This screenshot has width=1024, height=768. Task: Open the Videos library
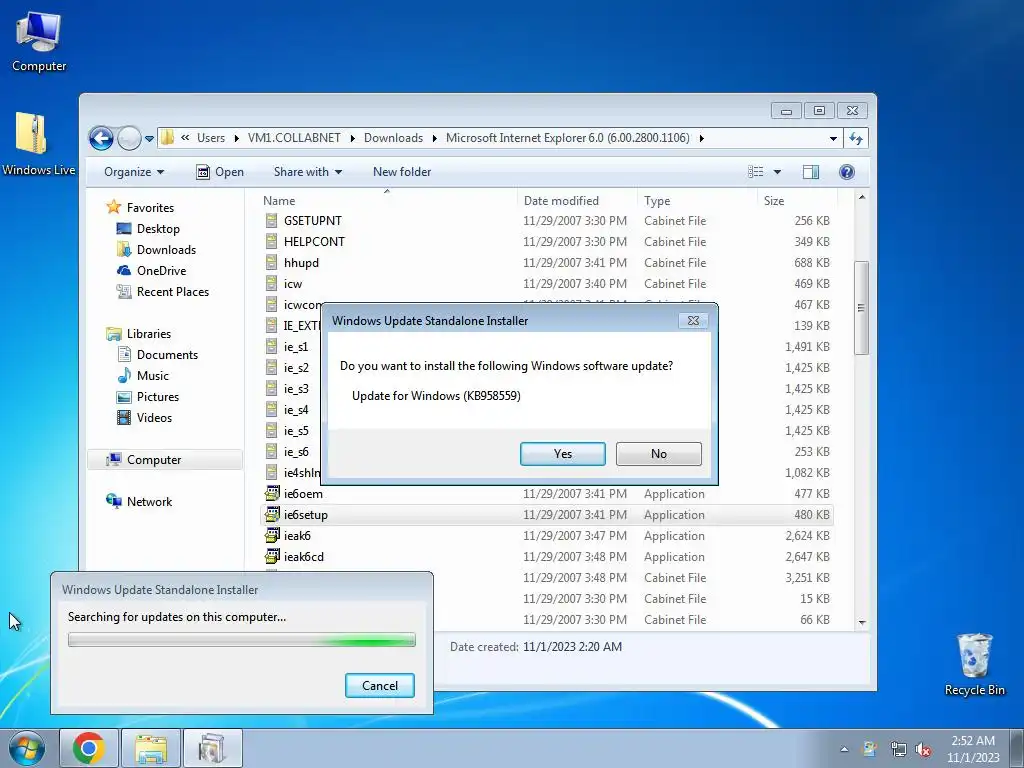click(x=154, y=418)
